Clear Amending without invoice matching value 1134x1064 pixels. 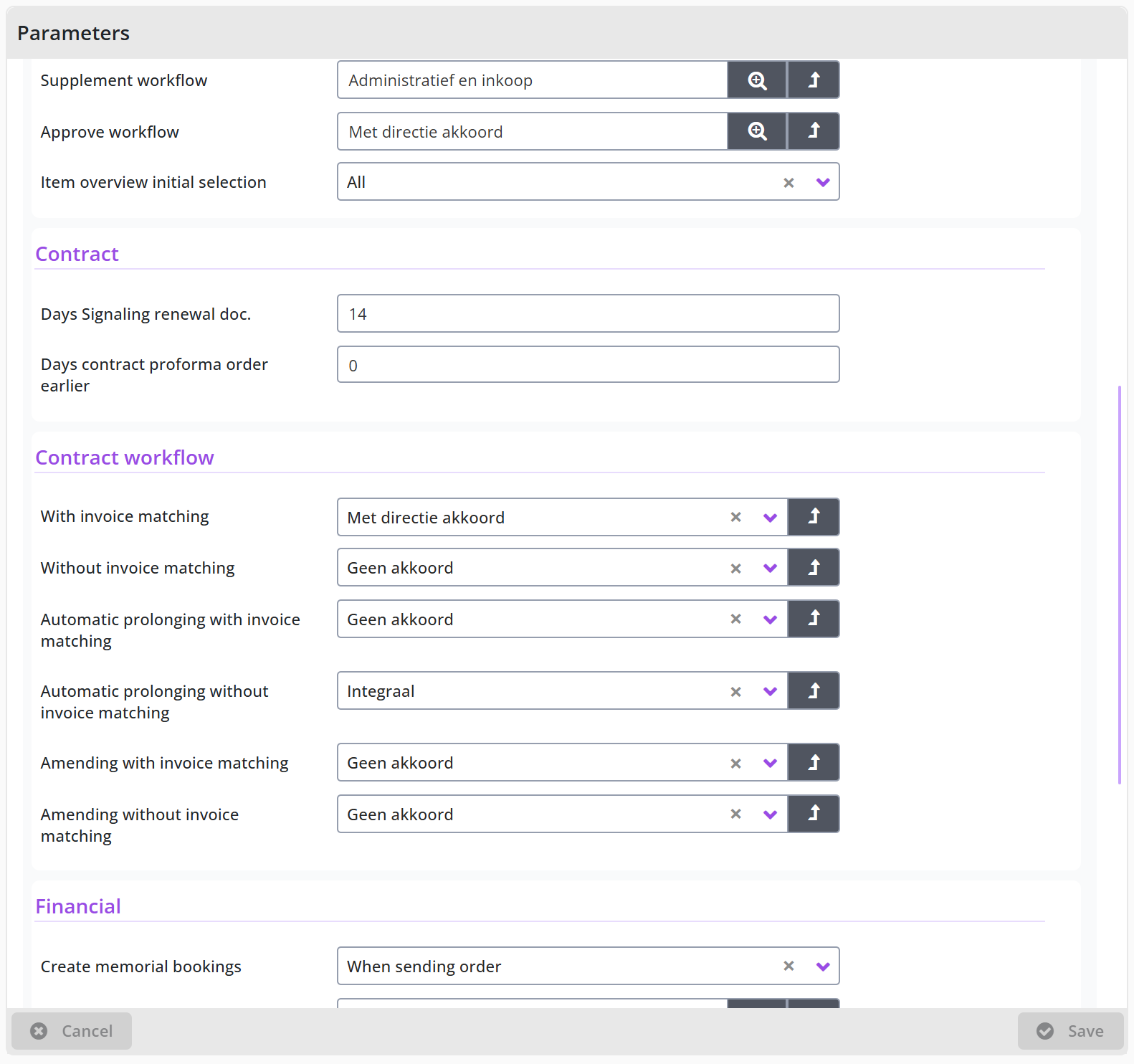coord(735,814)
